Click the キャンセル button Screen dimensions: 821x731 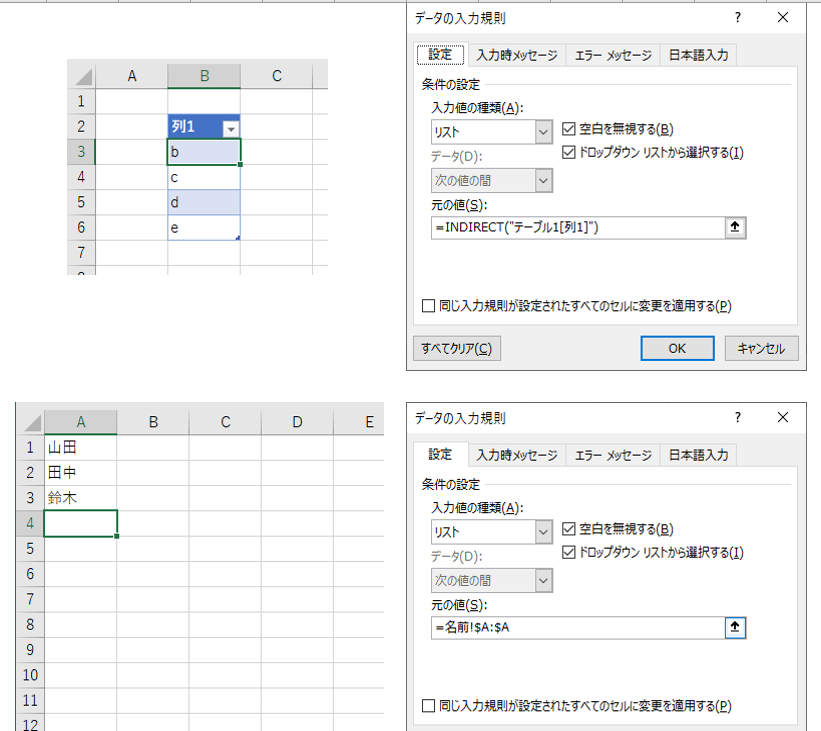click(x=761, y=348)
